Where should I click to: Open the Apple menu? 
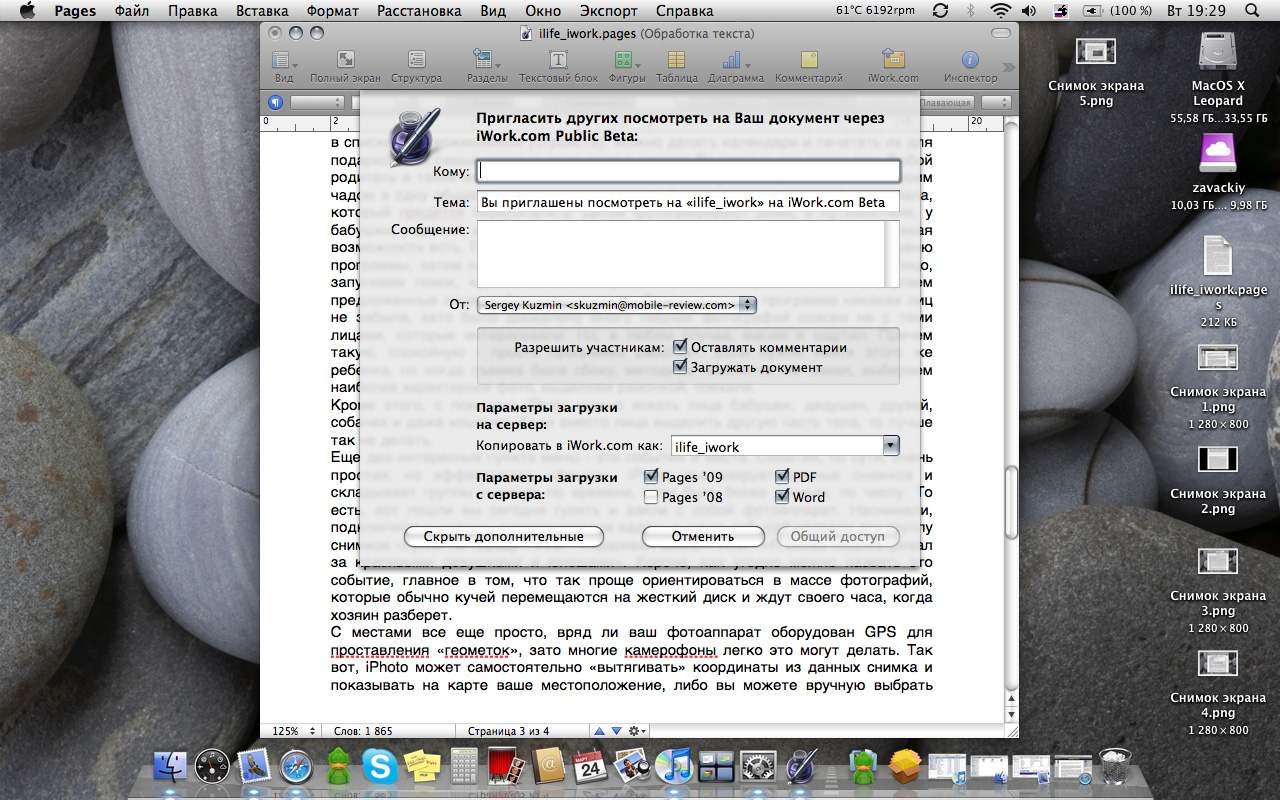point(27,10)
